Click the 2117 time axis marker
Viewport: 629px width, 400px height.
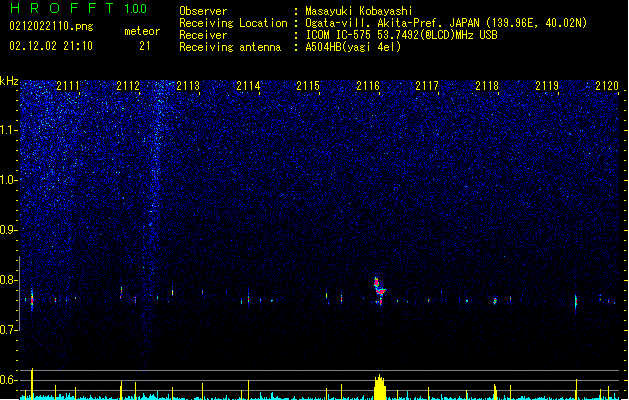point(427,86)
